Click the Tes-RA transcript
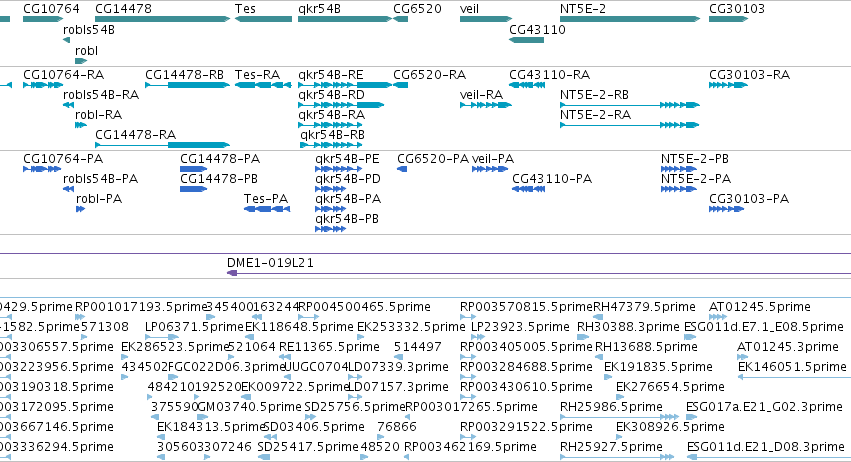The width and height of the screenshot is (851, 462). (x=263, y=85)
